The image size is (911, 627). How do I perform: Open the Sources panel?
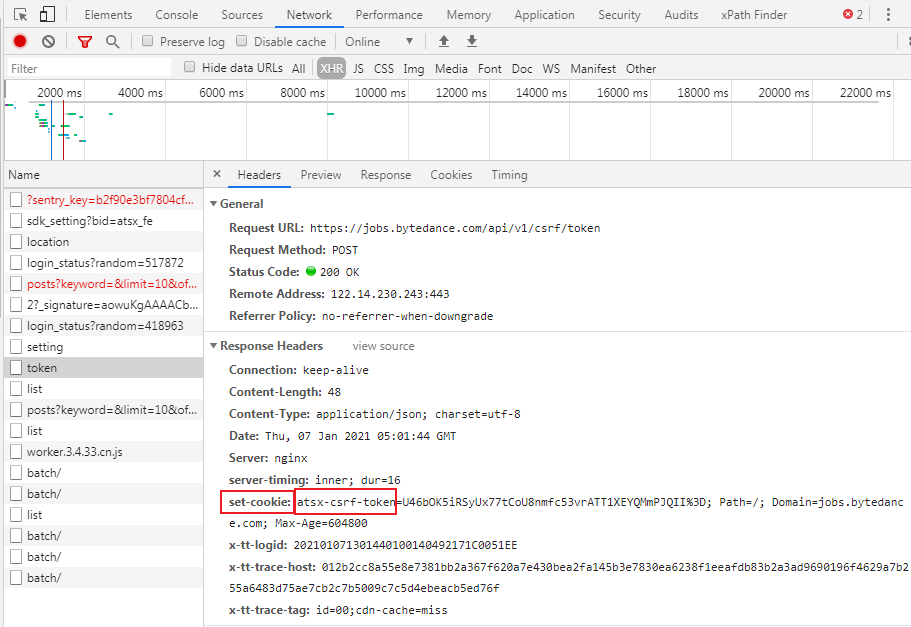pyautogui.click(x=242, y=15)
